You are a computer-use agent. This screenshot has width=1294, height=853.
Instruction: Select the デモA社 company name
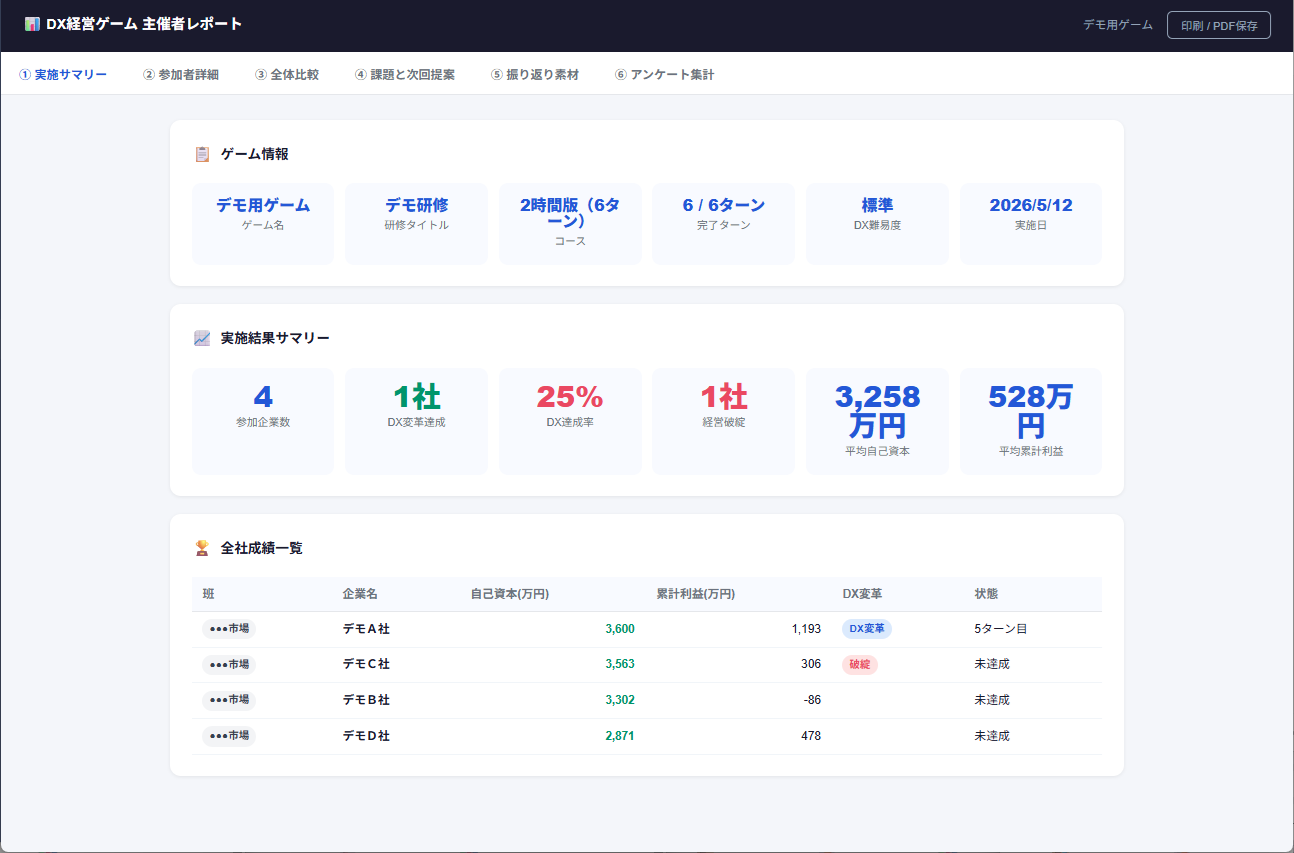click(366, 629)
